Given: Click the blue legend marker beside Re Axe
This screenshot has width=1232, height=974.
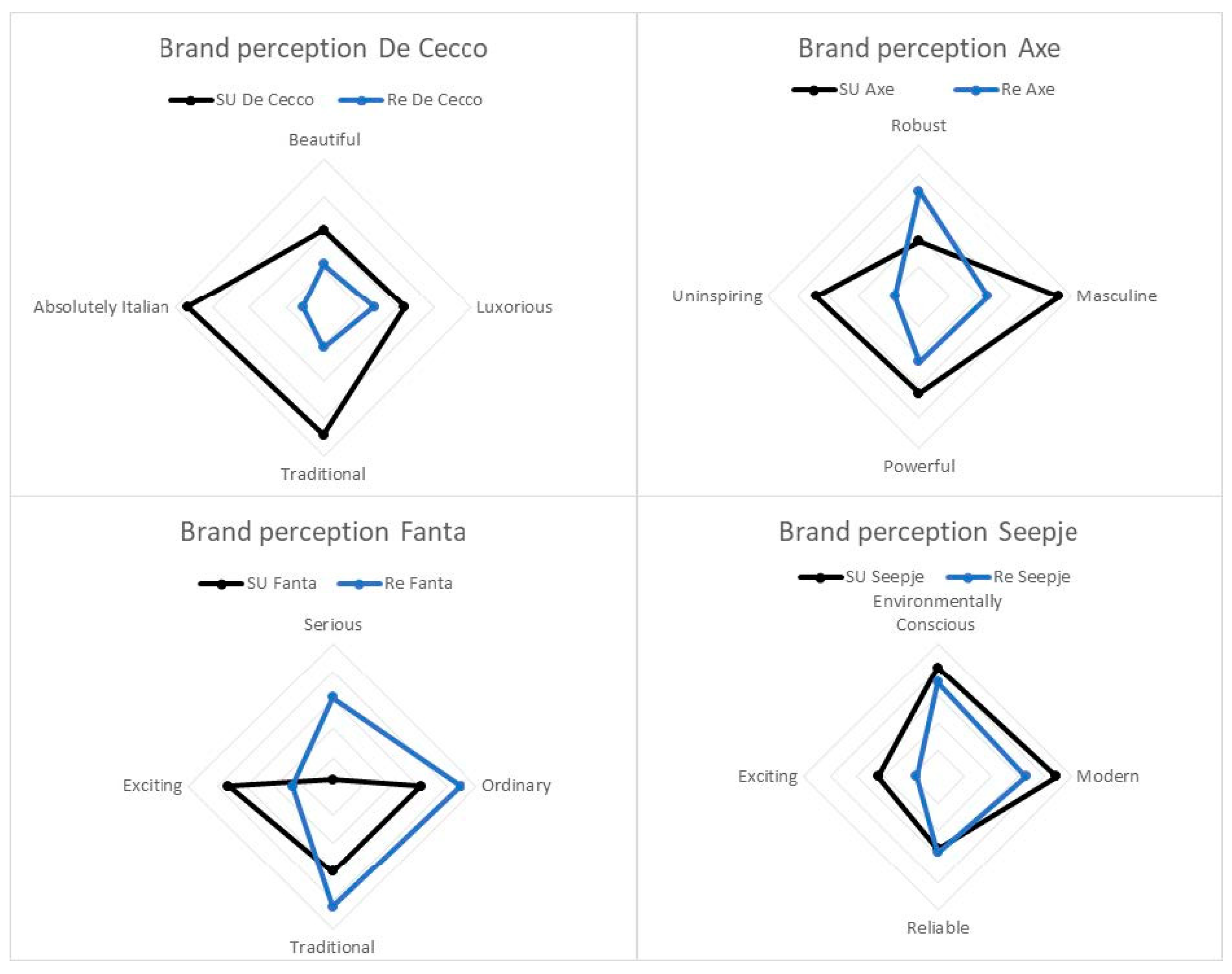Looking at the screenshot, I should [x=976, y=89].
